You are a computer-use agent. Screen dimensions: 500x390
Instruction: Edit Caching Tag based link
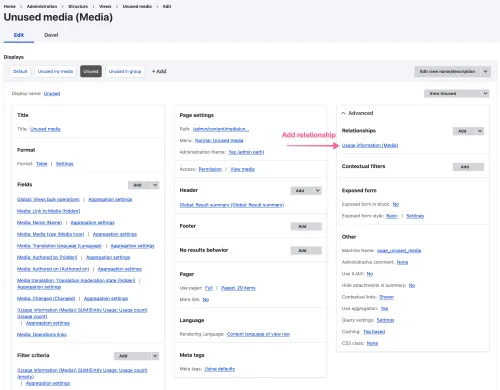pyautogui.click(x=374, y=332)
